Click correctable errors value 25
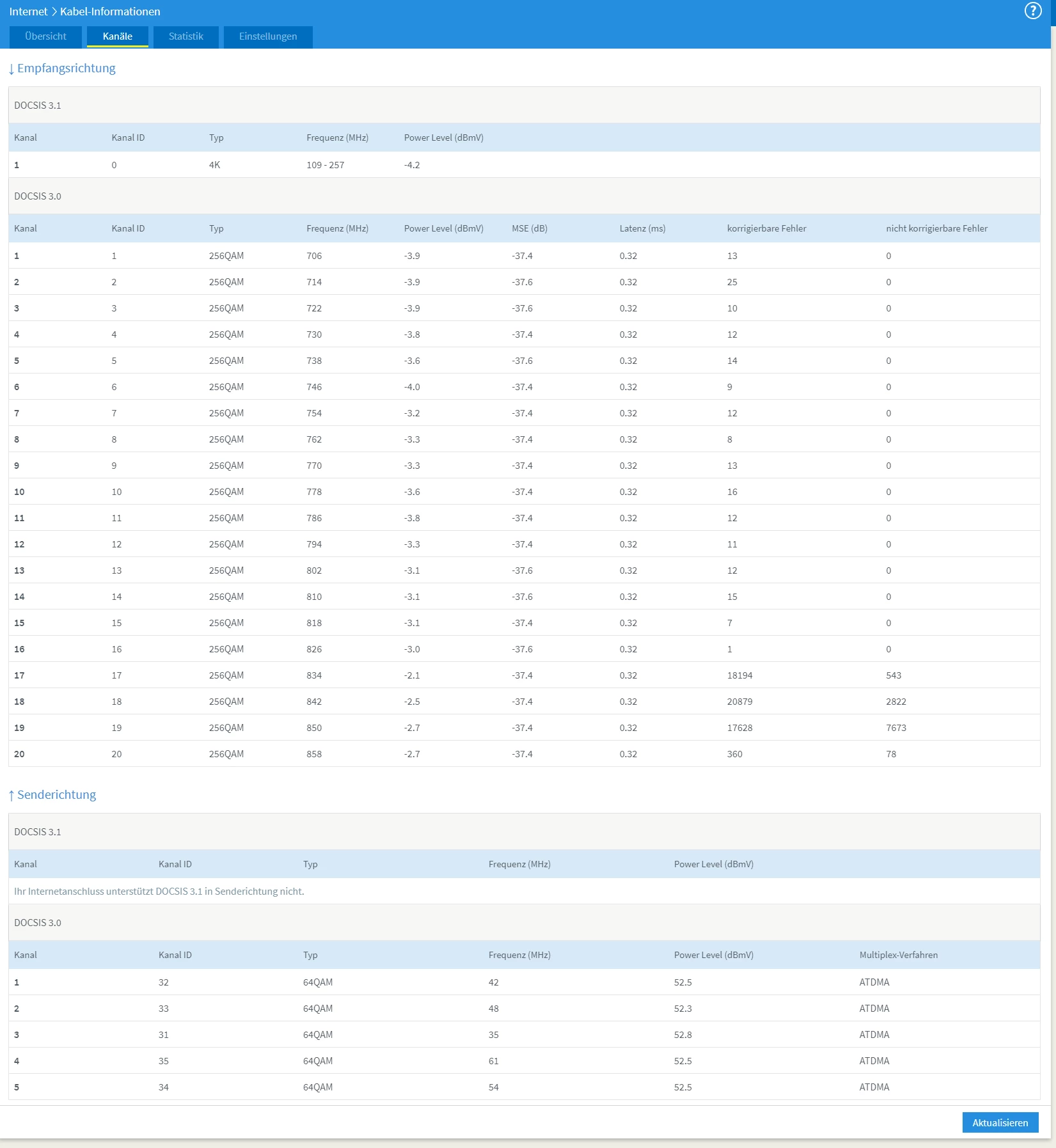 [x=732, y=282]
